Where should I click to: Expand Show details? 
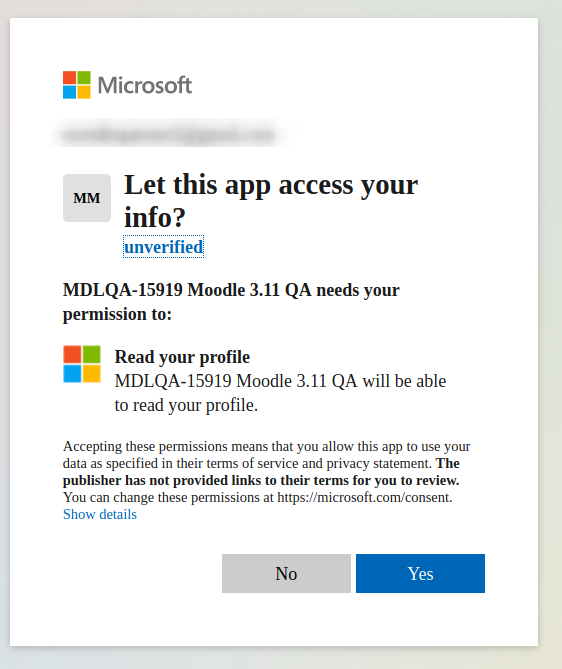tap(100, 514)
